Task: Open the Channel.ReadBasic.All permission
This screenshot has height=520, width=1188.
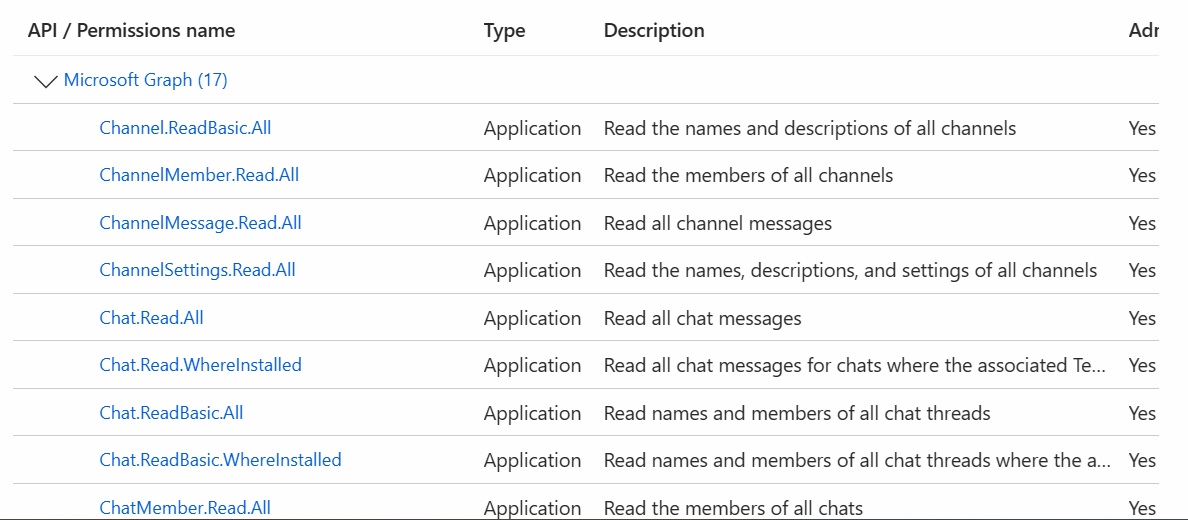Action: tap(185, 128)
